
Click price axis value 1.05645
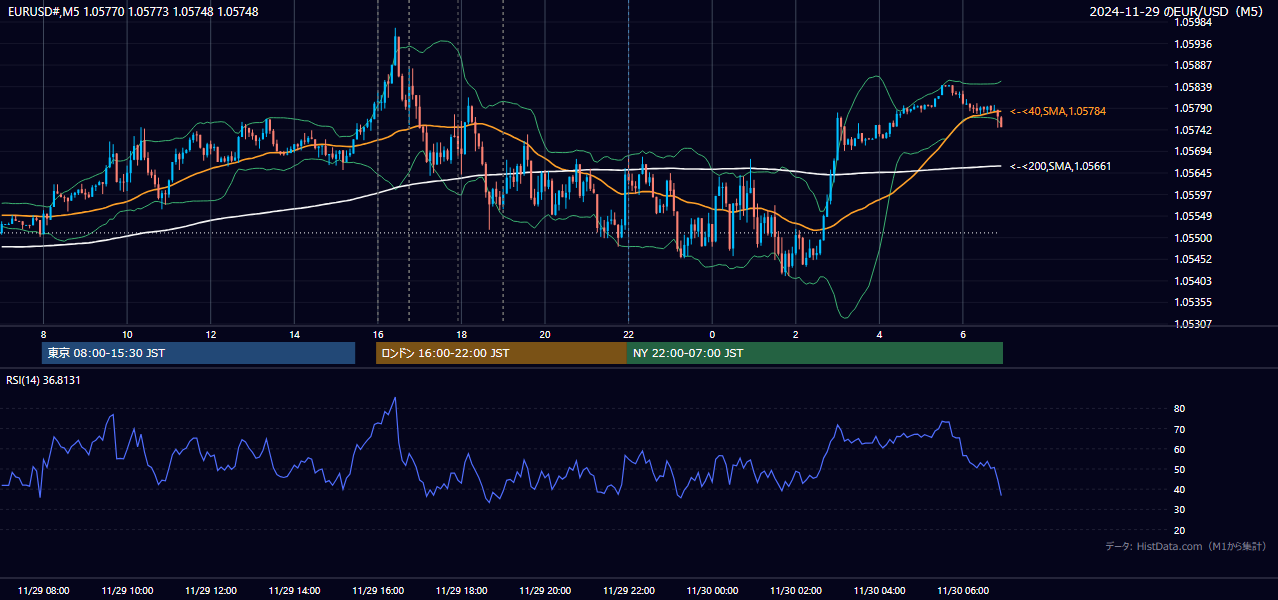(x=1193, y=173)
